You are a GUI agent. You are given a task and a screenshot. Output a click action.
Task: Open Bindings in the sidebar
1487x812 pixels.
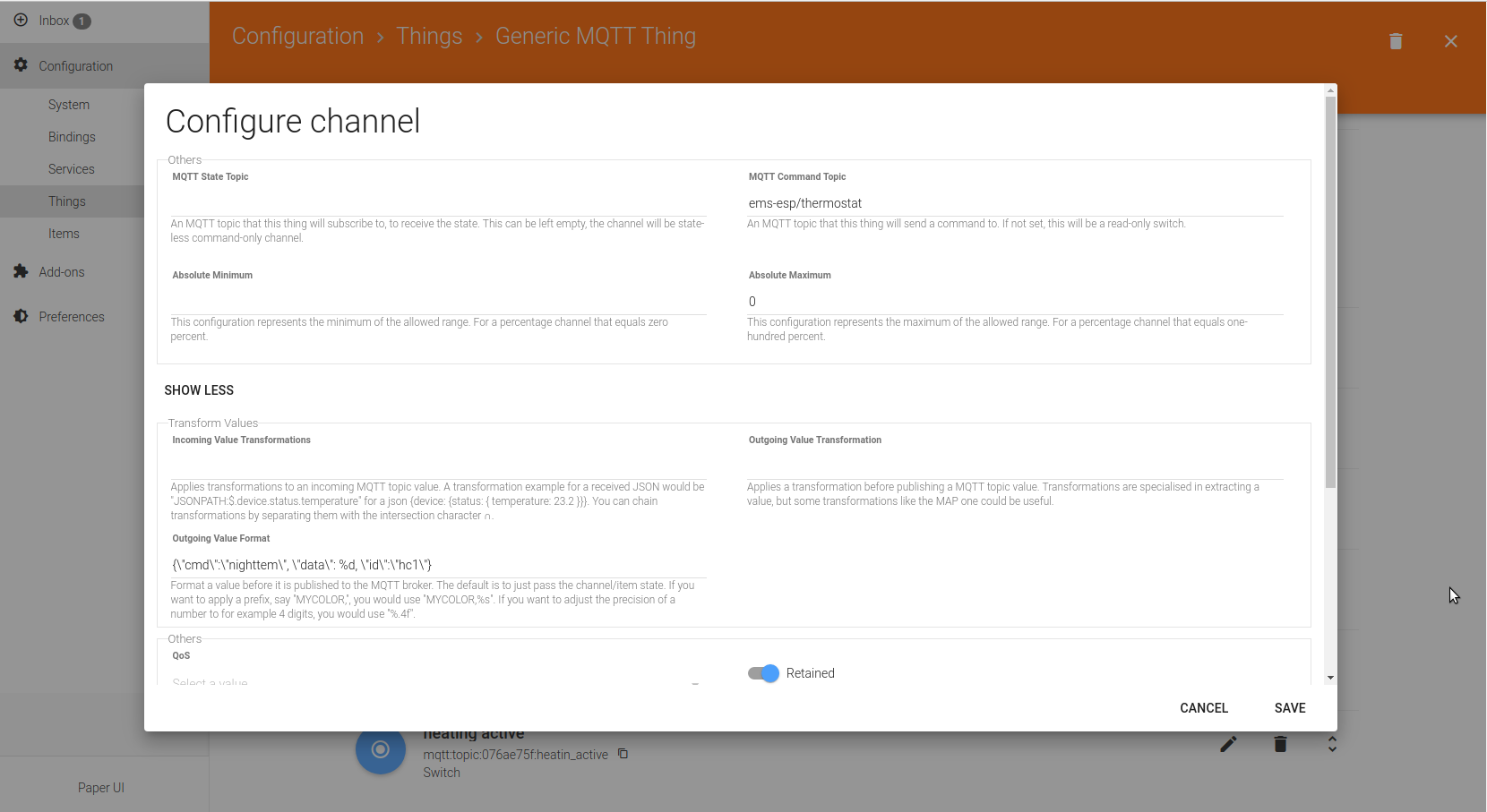(72, 137)
